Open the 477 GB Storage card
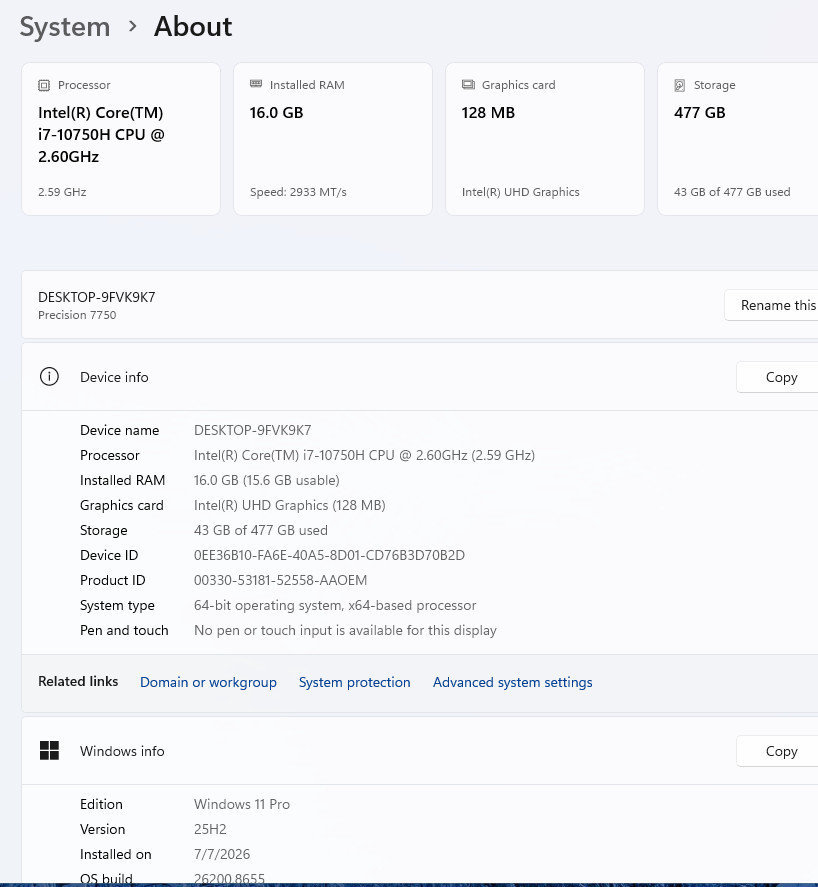Viewport: 818px width, 887px height. pos(738,139)
